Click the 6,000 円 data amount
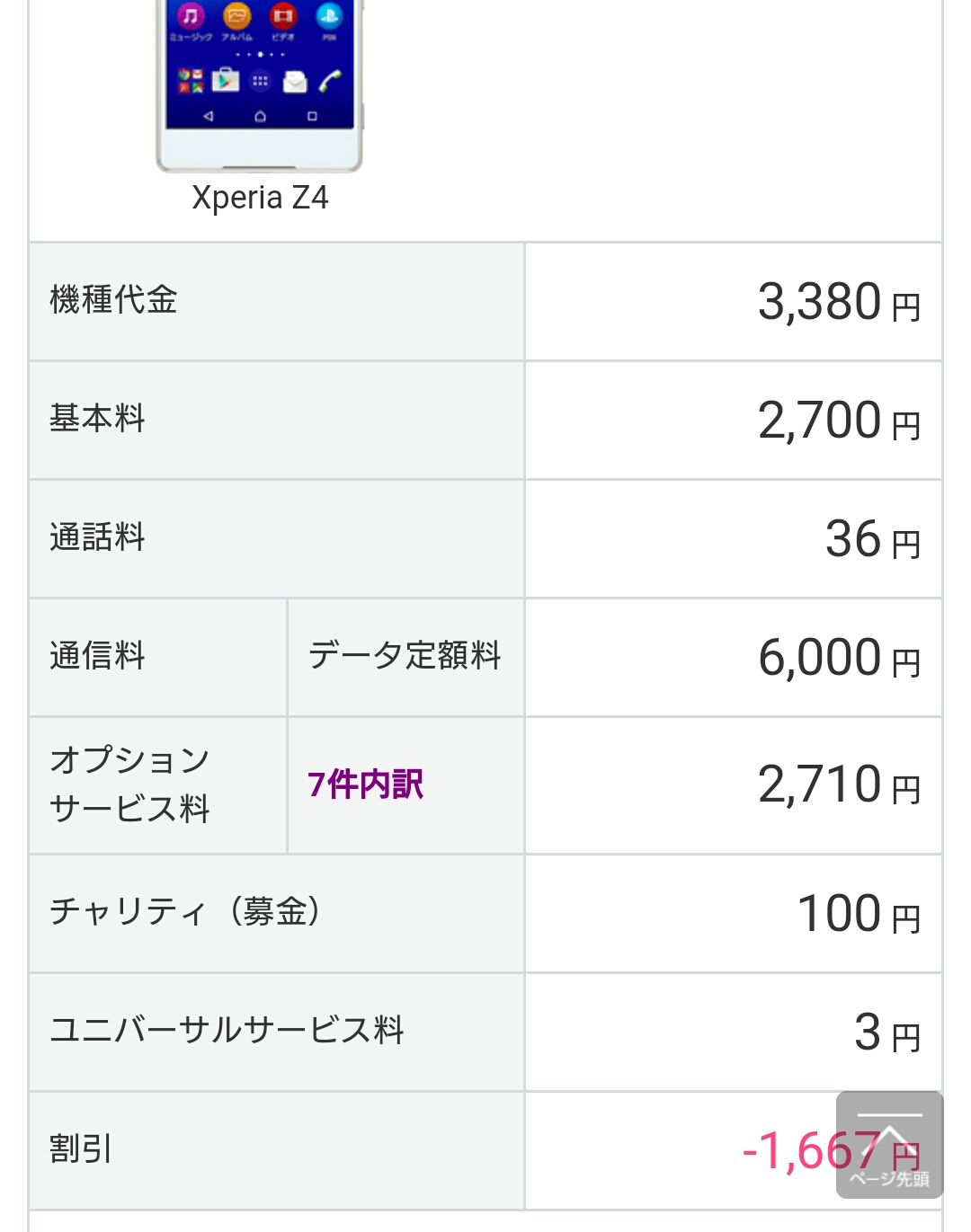 [x=840, y=658]
